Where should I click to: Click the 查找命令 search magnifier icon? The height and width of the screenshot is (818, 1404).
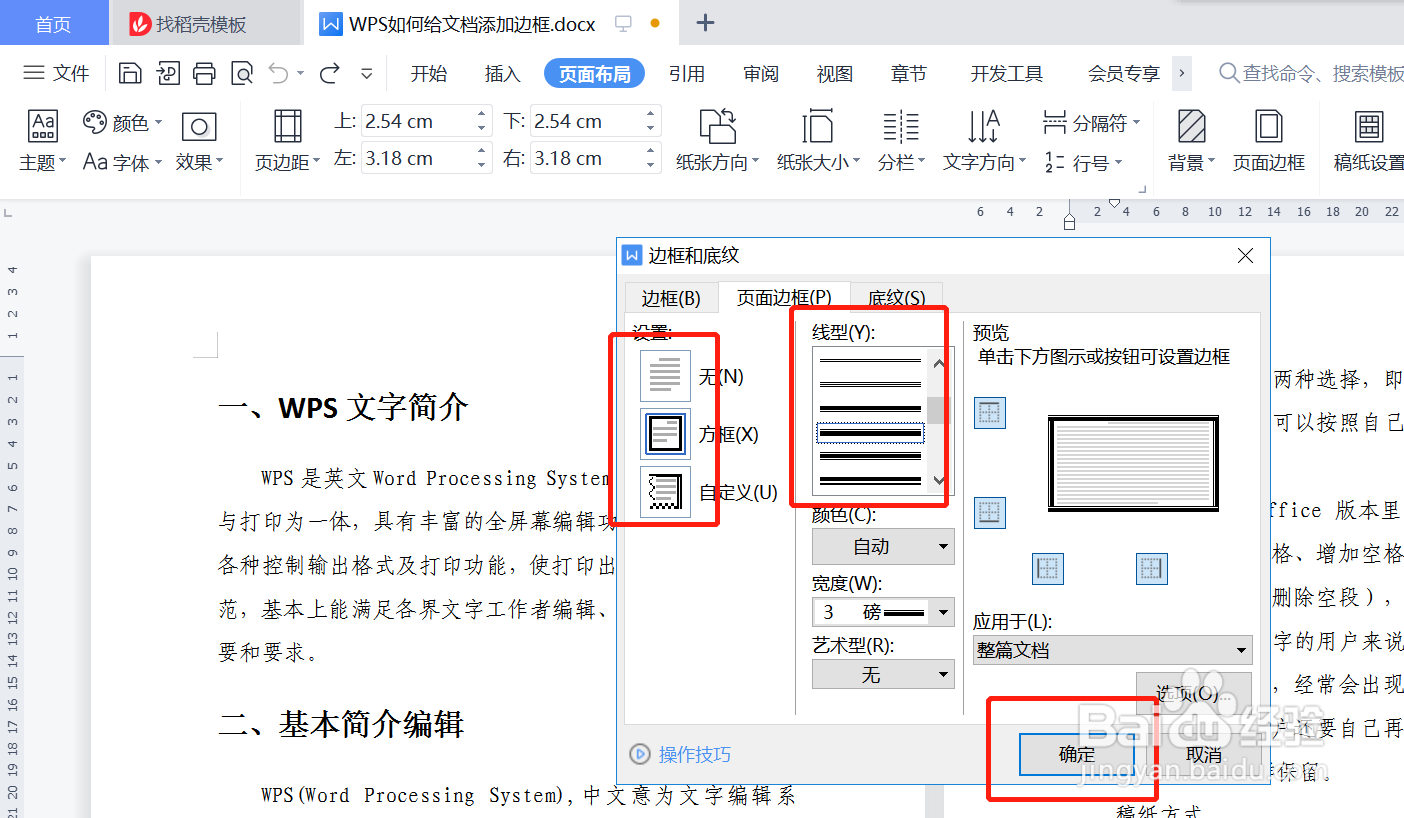1229,73
